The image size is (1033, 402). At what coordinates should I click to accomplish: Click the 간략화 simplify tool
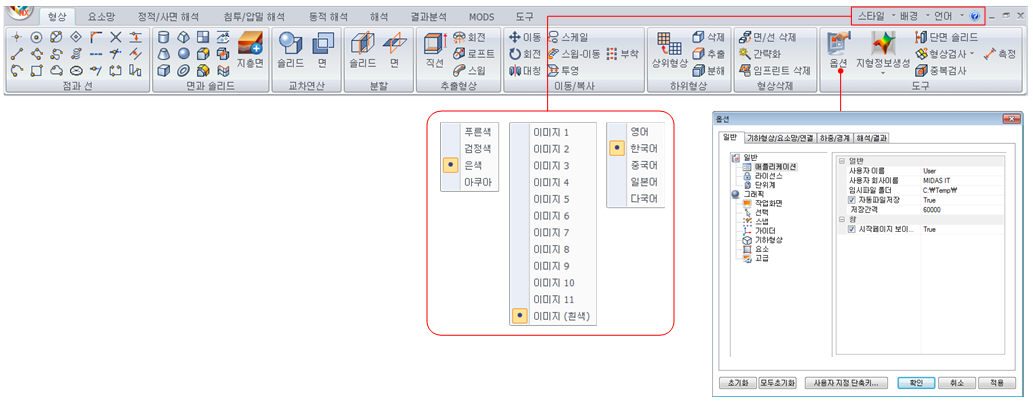[760, 54]
